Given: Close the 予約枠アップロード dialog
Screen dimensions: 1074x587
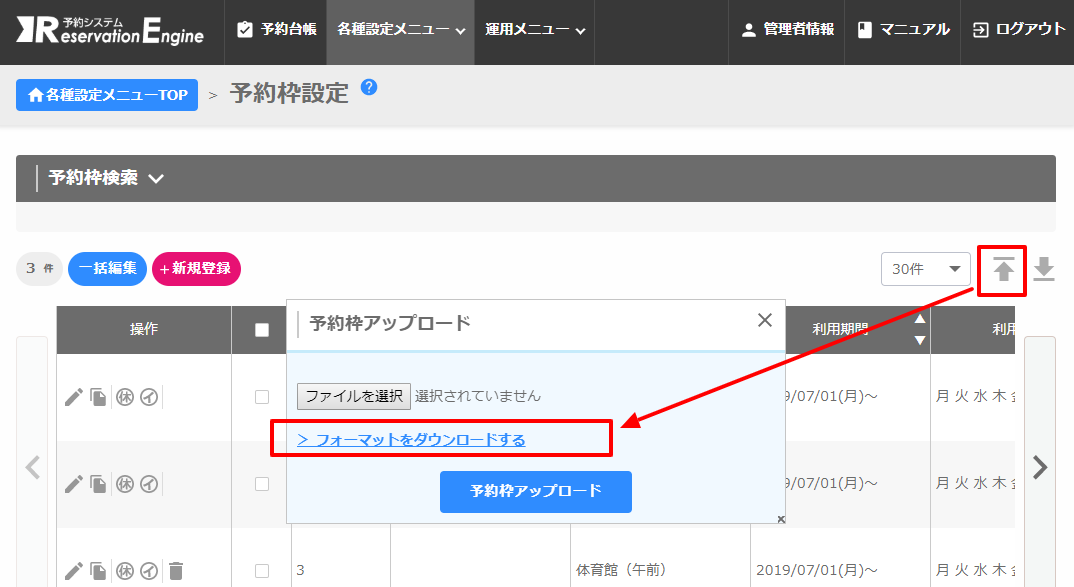Looking at the screenshot, I should point(765,320).
